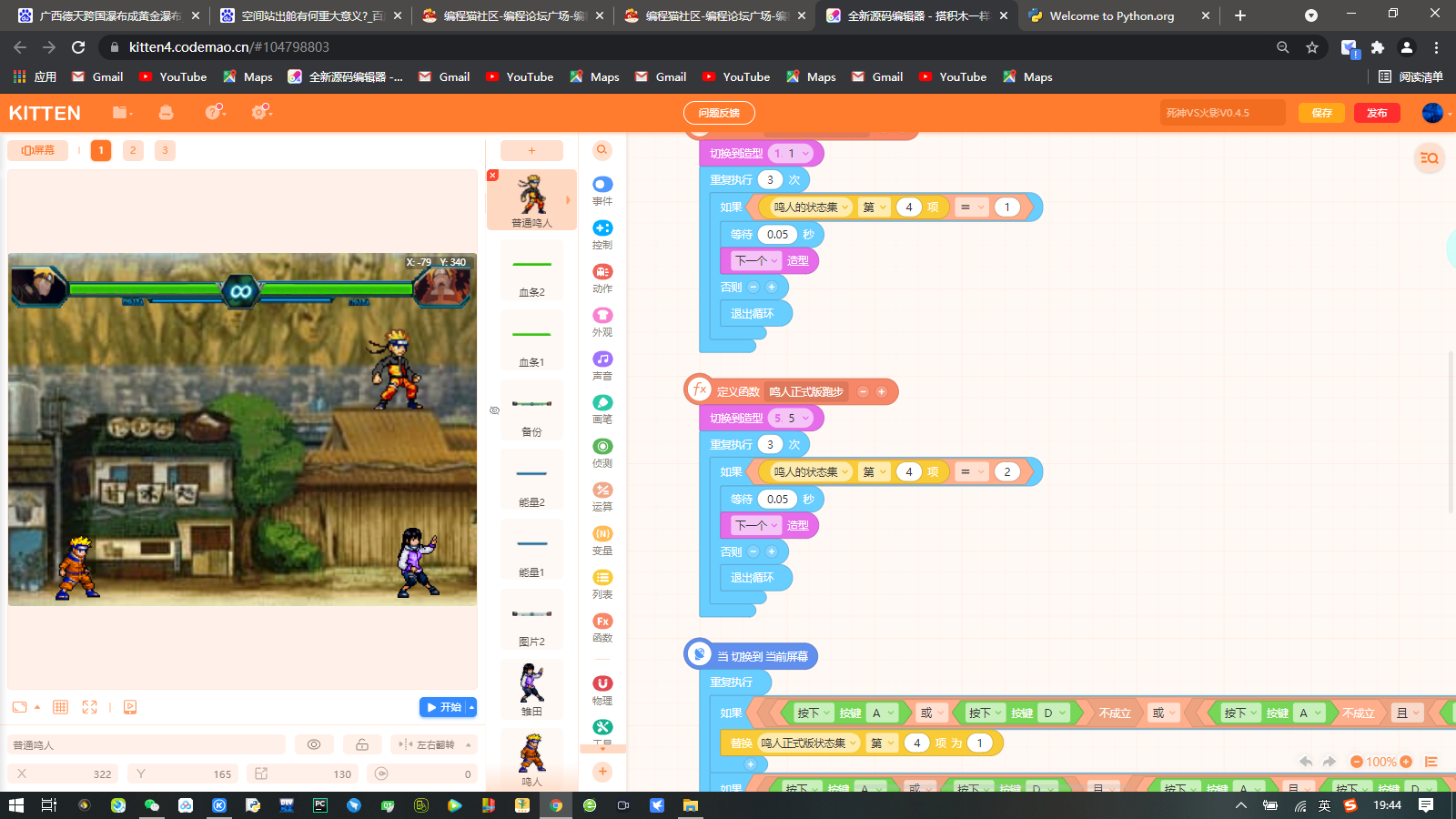Toggle sprite visibility with the eye icon
This screenshot has height=819, width=1456.
(x=314, y=744)
